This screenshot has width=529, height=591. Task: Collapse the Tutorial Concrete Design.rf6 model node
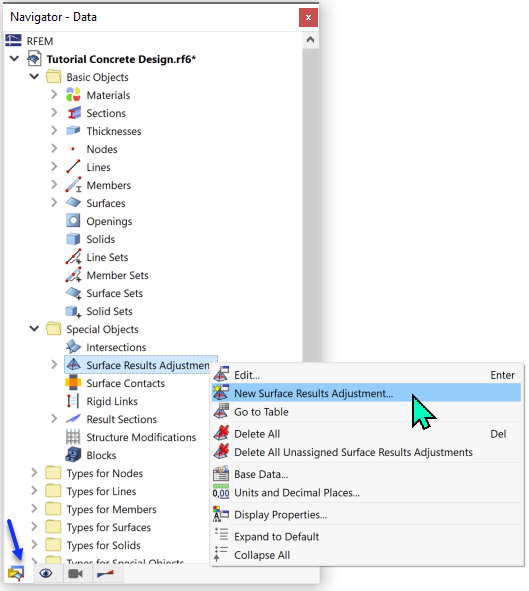(x=14, y=59)
